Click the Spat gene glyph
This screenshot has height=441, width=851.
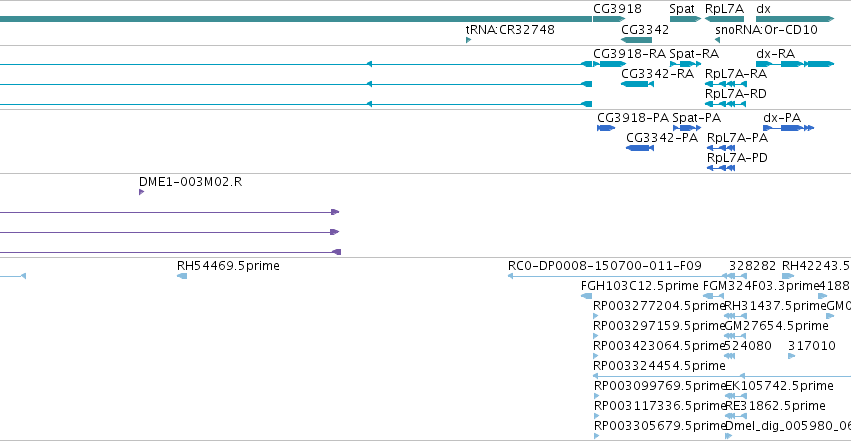pyautogui.click(x=685, y=20)
